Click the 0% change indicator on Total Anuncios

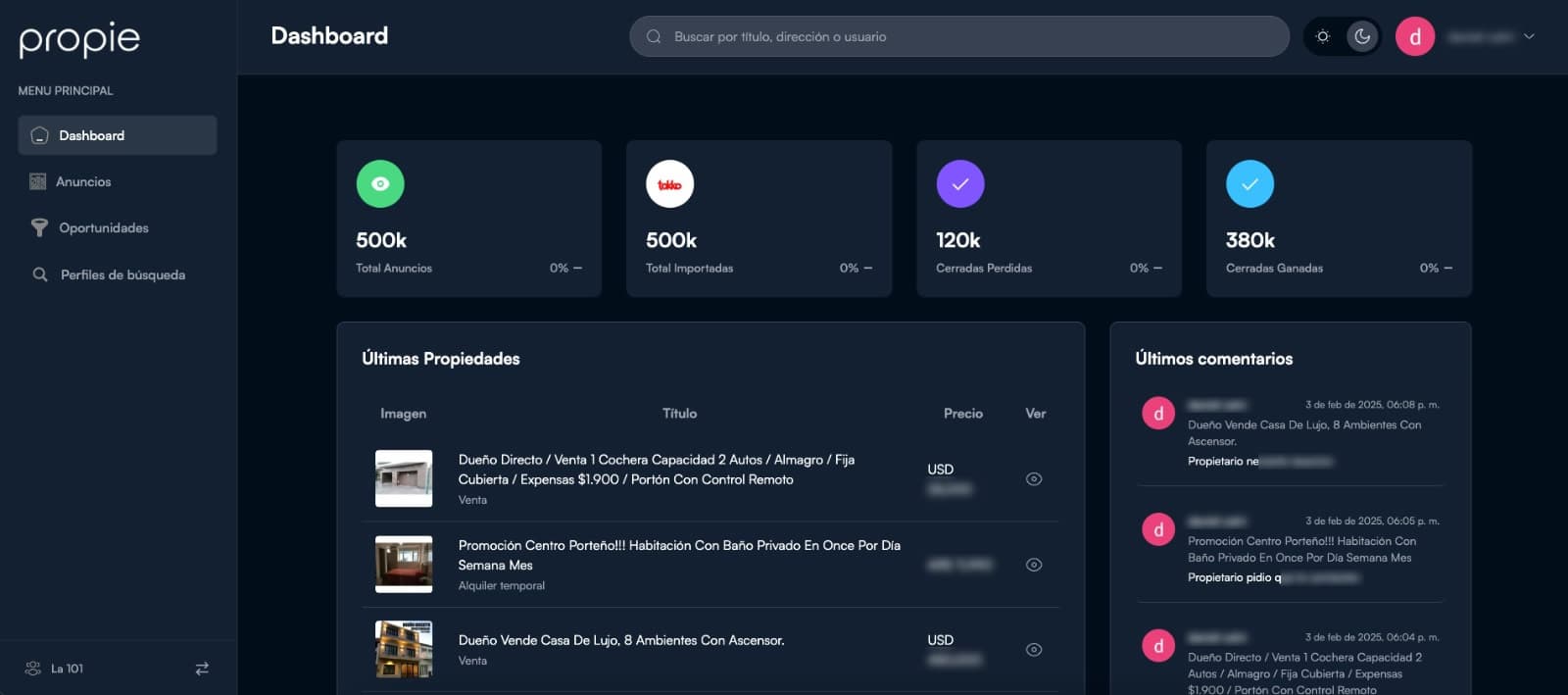click(x=565, y=268)
